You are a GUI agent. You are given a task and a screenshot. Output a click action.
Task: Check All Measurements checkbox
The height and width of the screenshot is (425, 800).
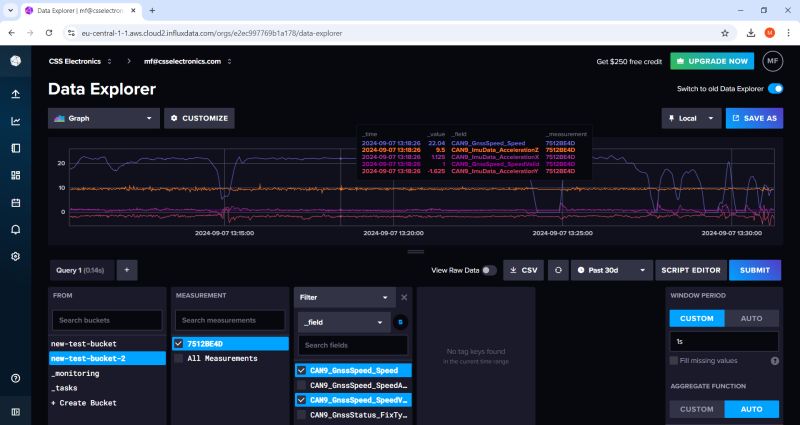click(178, 359)
